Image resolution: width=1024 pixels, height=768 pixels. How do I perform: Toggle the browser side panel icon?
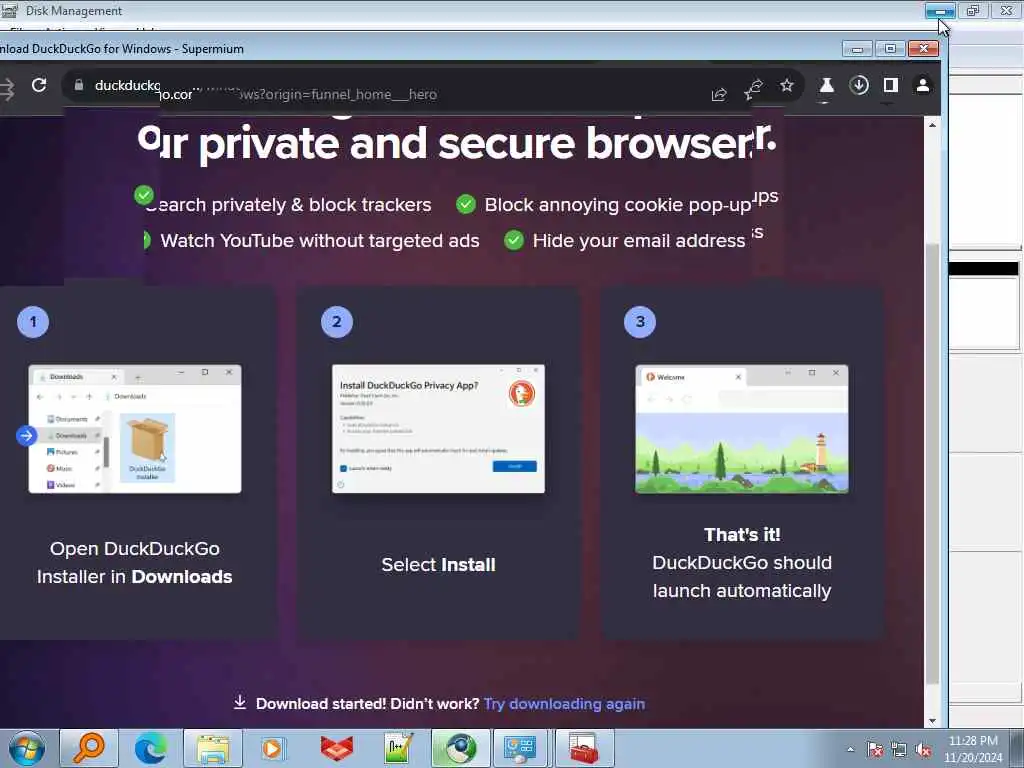click(891, 85)
